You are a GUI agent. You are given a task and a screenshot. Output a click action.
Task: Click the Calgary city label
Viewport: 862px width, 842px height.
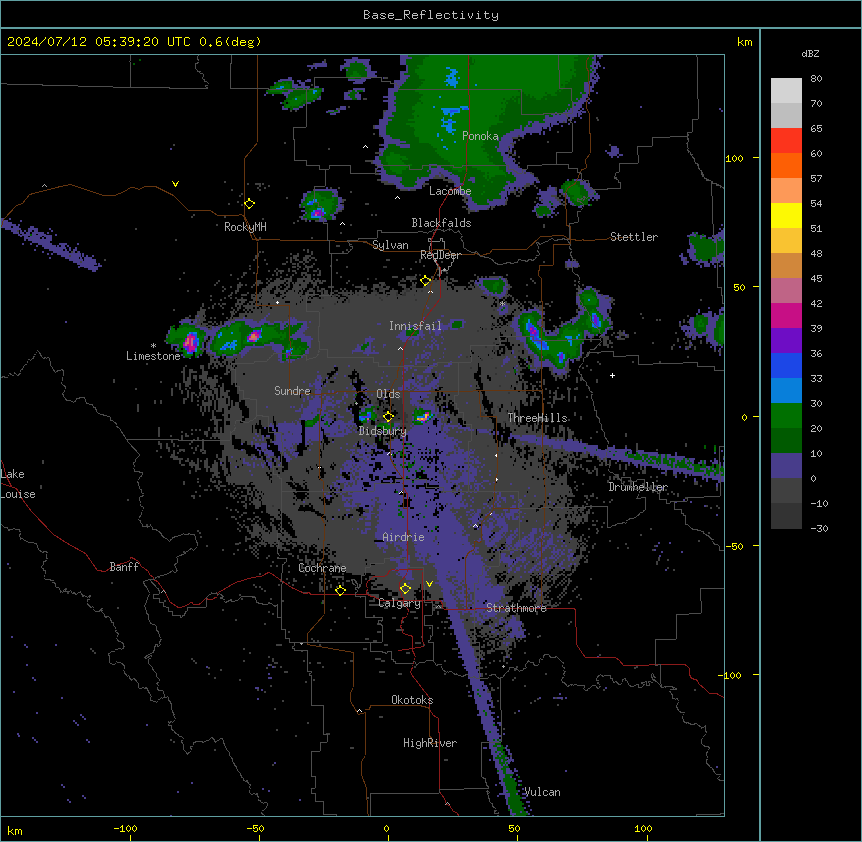399,603
